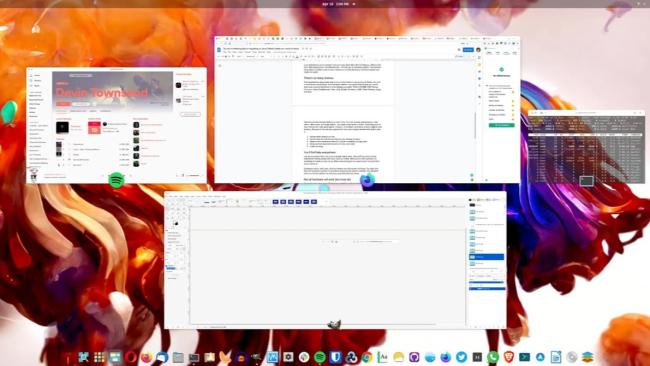Open the dark square H dock icon
650x366 pixels.
pyautogui.click(x=477, y=357)
